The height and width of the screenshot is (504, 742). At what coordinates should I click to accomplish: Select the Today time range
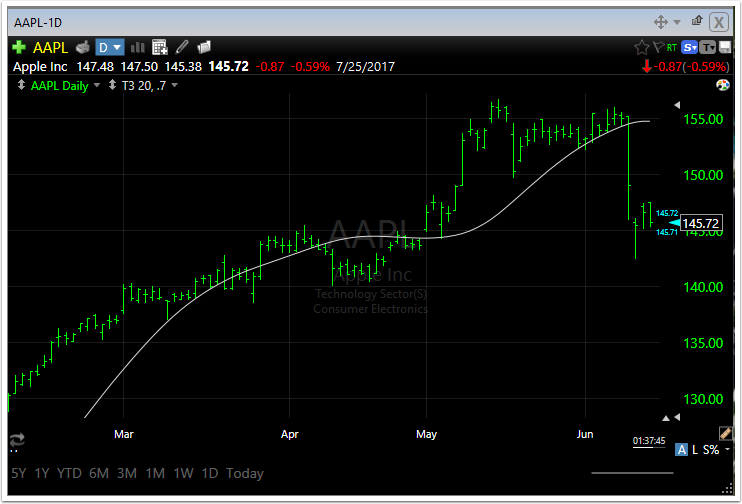click(x=245, y=473)
